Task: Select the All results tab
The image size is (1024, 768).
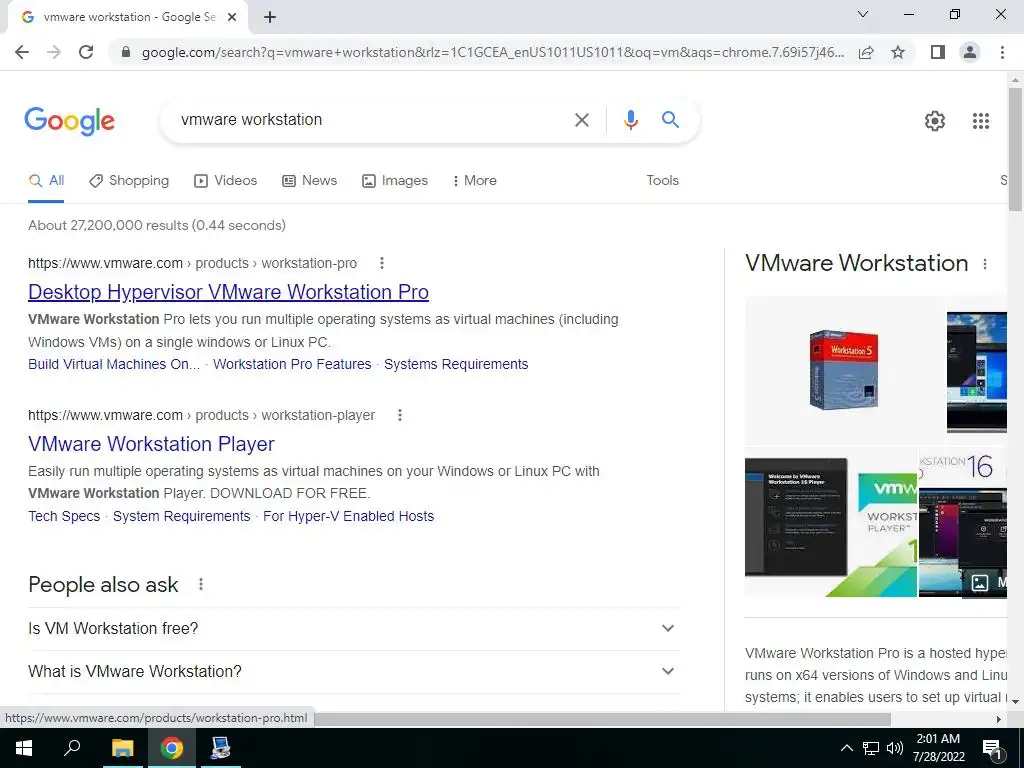Action: 46,181
